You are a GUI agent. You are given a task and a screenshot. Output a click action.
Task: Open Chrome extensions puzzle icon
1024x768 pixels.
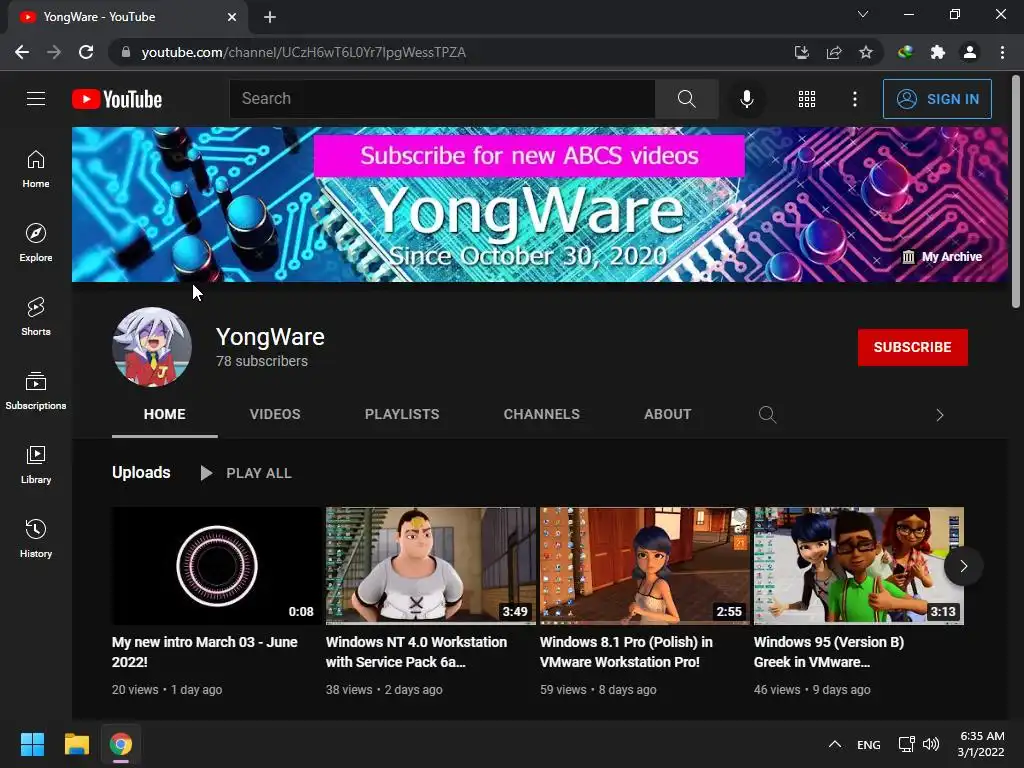click(x=938, y=52)
